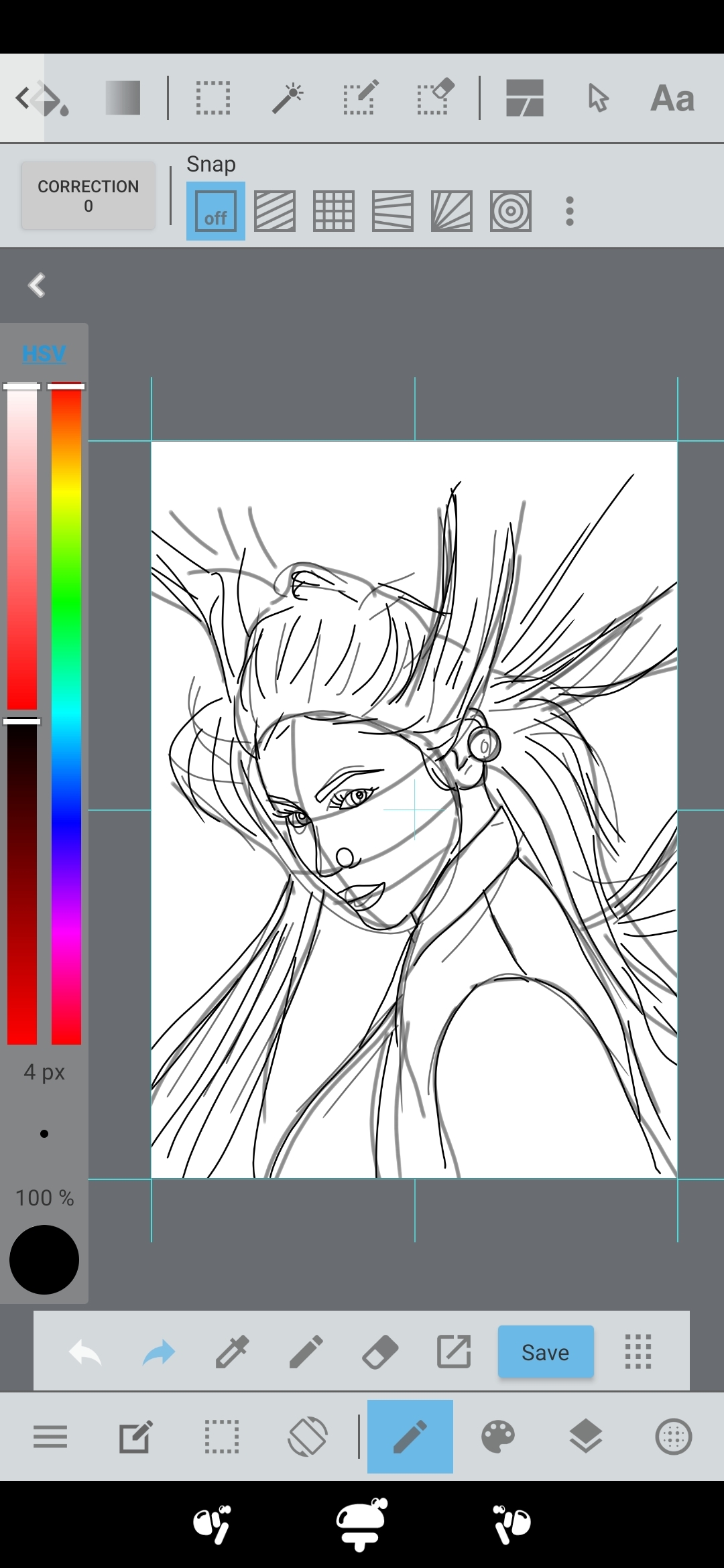Select the magic wand tool
Screen dimensions: 724x1568
[288, 98]
